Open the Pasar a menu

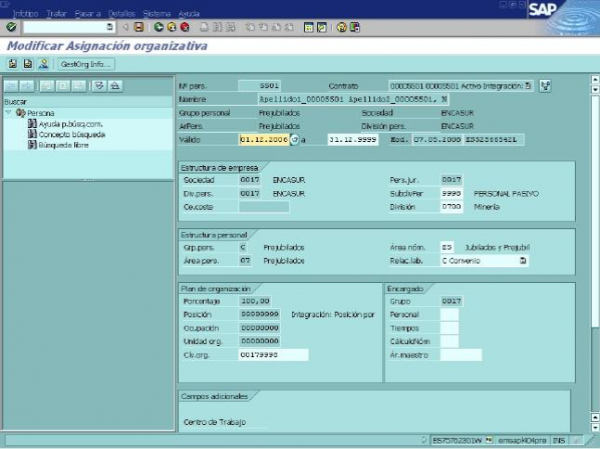click(88, 13)
